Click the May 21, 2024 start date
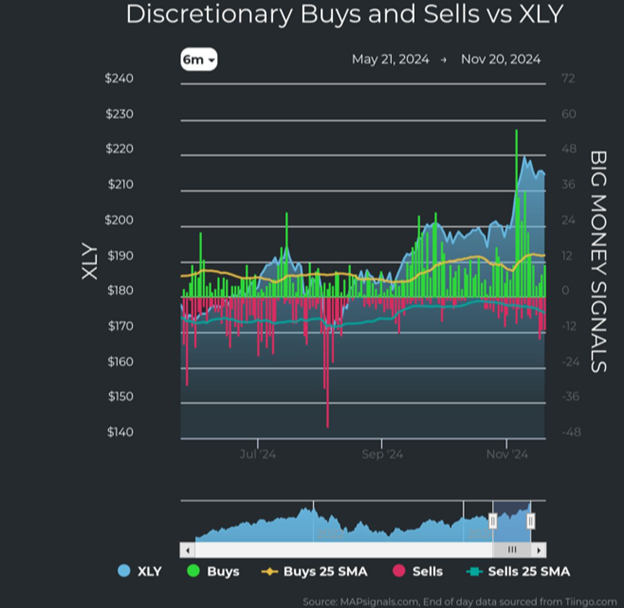Screen dimensions: 624x609 [x=390, y=59]
